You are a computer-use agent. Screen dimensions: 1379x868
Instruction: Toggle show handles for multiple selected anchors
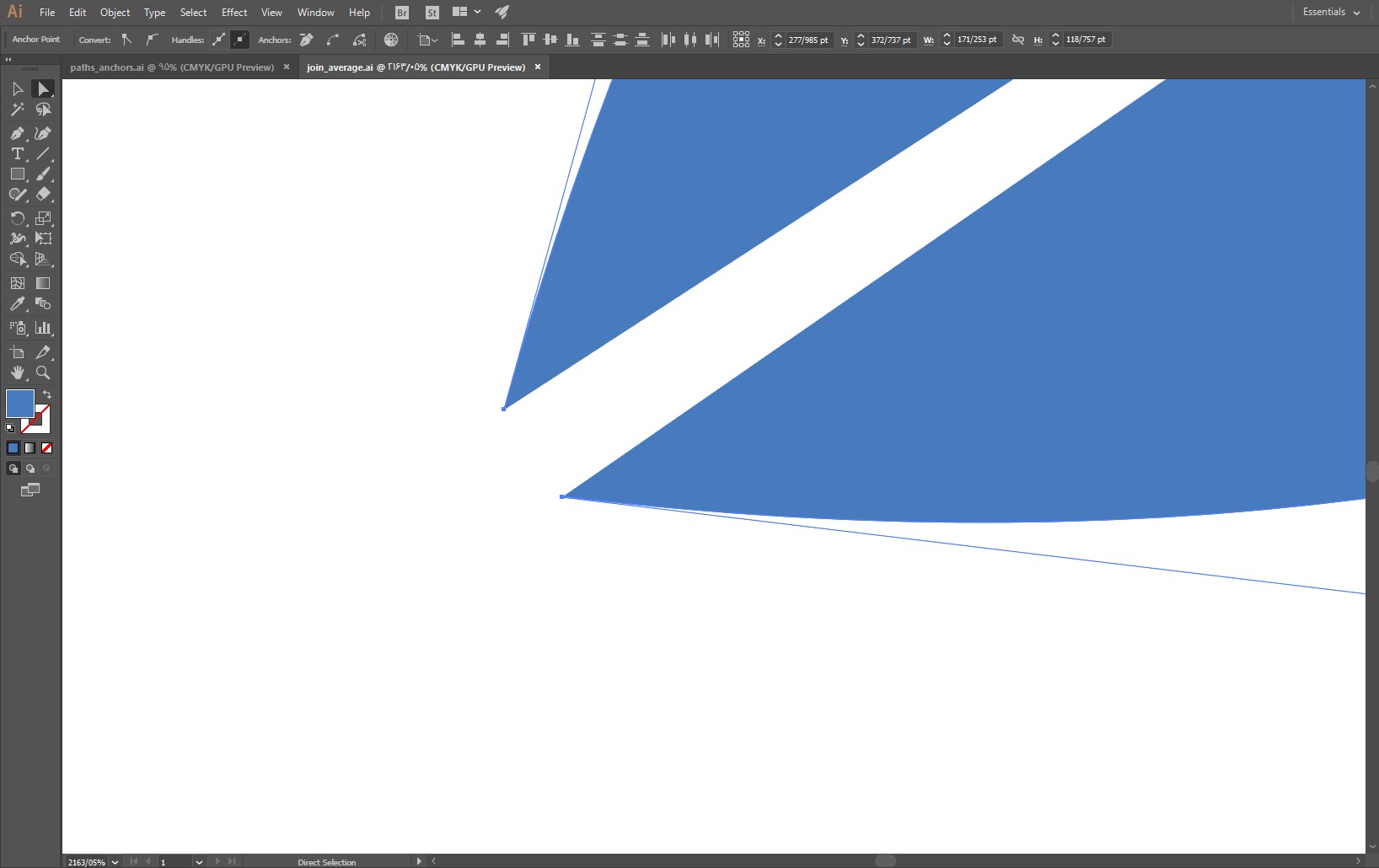tap(218, 40)
